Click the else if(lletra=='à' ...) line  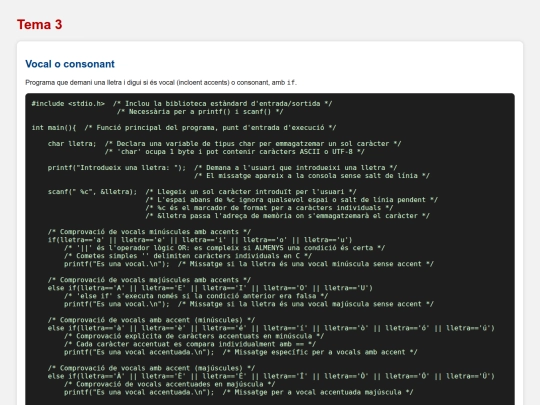pos(271,328)
